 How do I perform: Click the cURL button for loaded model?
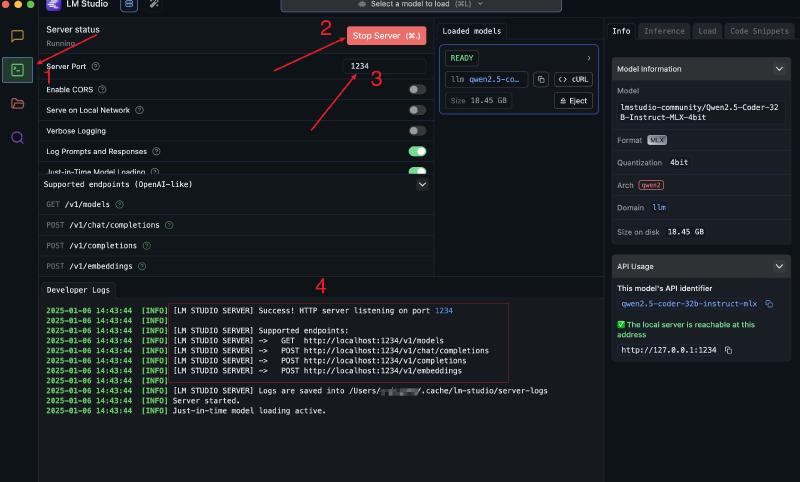(x=573, y=80)
